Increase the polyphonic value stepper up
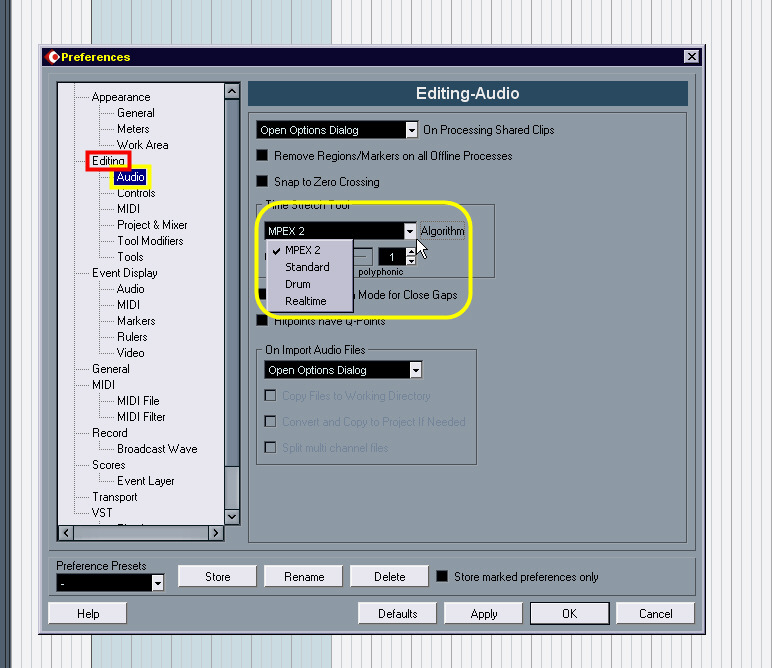 (x=411, y=252)
